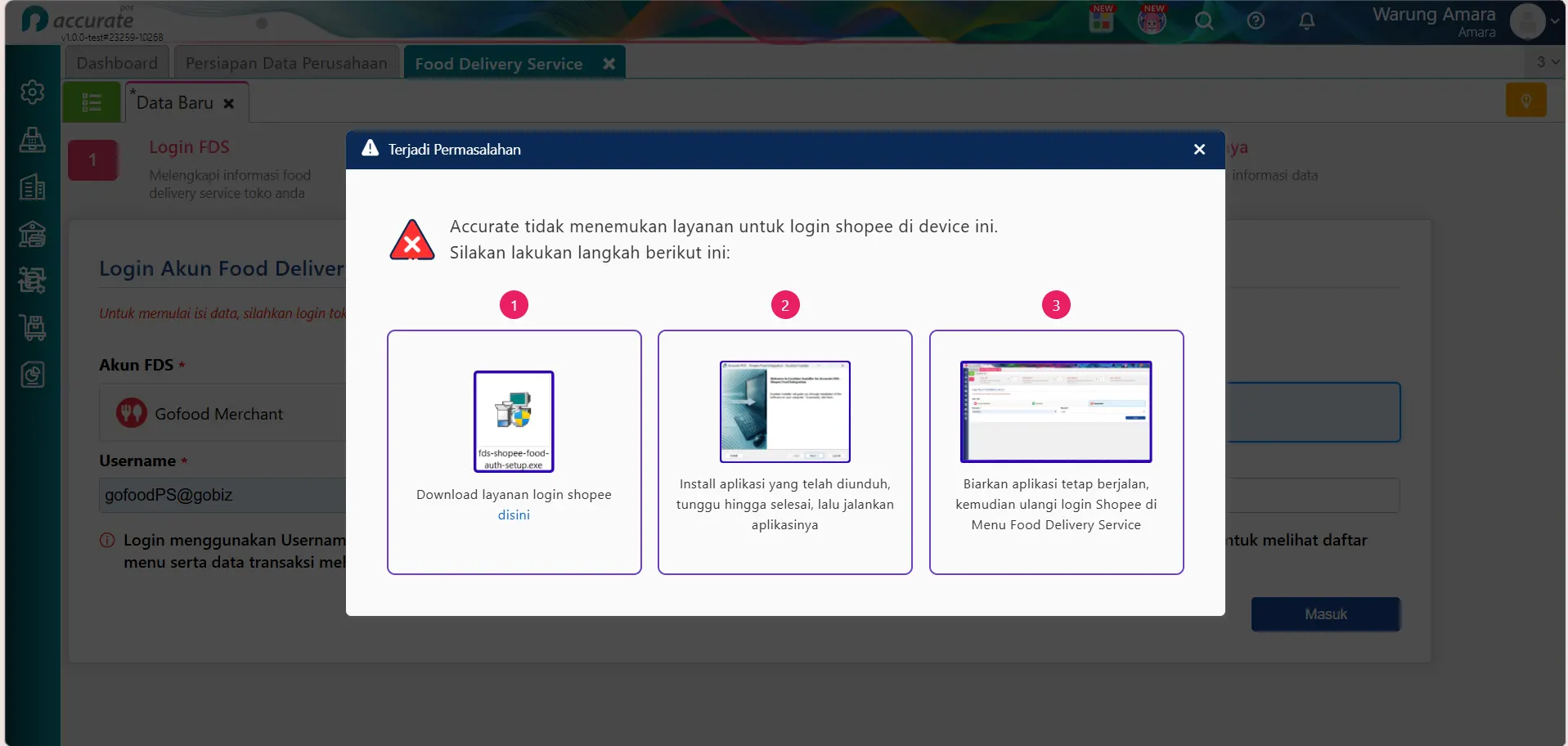Screen dimensions: 1568x746
Task: Open the shopping cart sidebar icon
Action: (x=33, y=328)
